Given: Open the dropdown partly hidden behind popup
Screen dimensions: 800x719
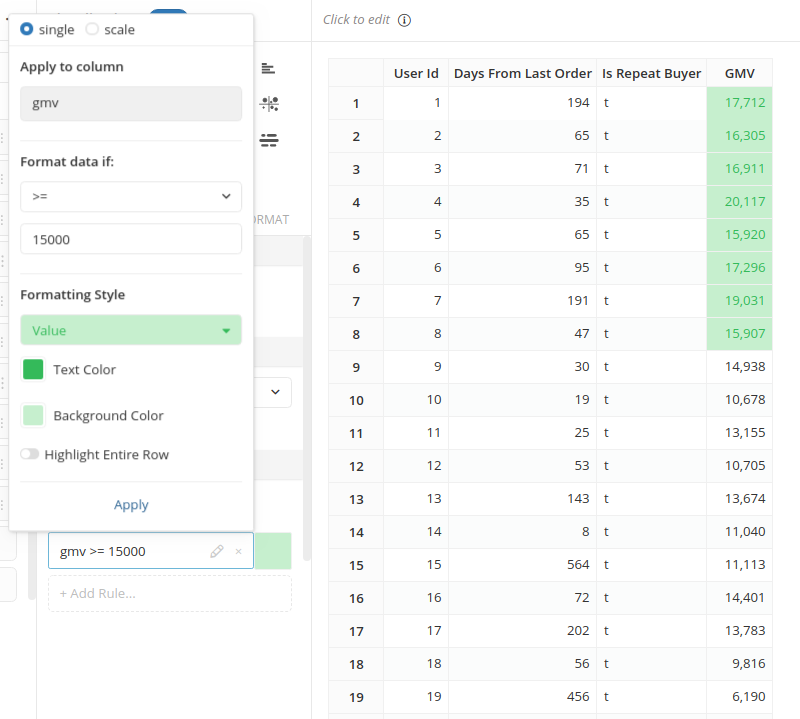Looking at the screenshot, I should pyautogui.click(x=275, y=393).
